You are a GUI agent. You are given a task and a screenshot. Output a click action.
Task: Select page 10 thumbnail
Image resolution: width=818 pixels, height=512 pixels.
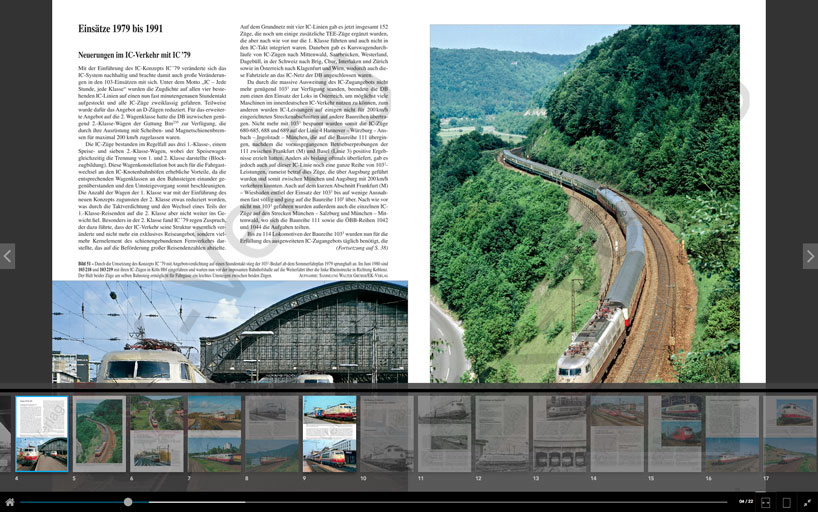pyautogui.click(x=387, y=433)
